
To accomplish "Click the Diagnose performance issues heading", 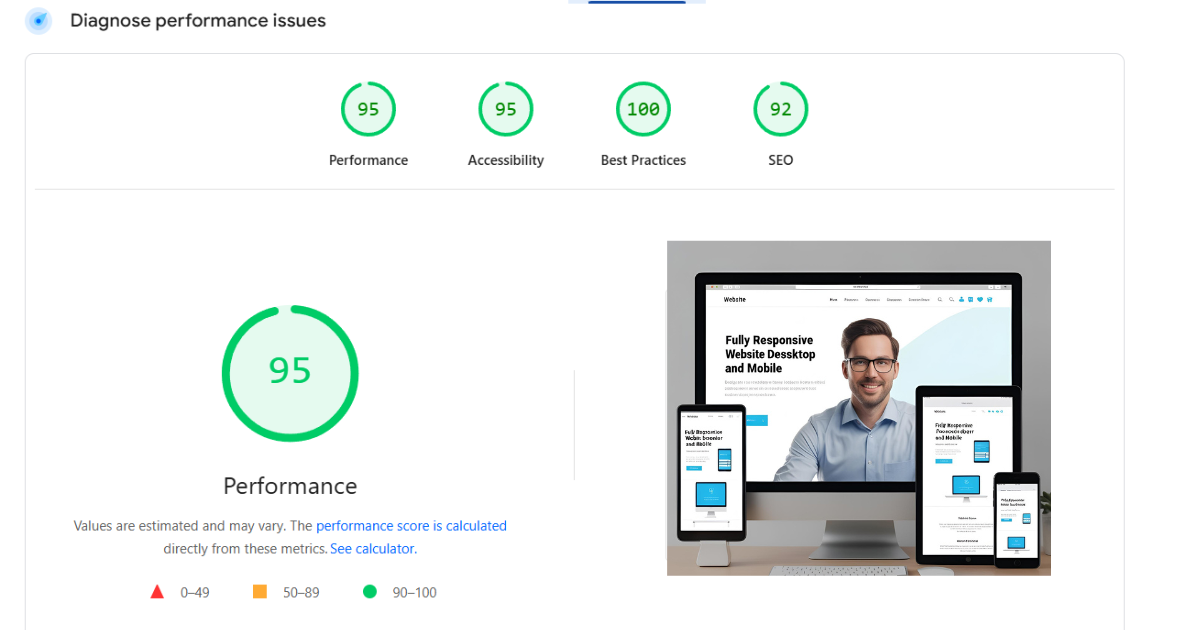I will [198, 21].
